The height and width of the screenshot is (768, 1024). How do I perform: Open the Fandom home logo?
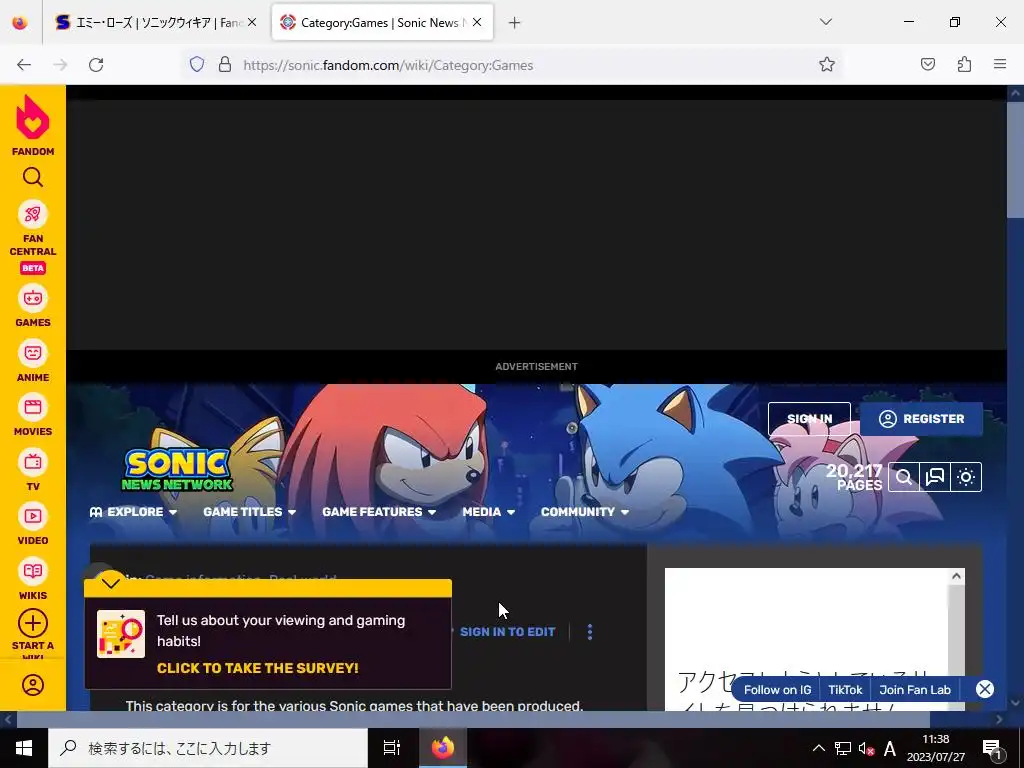click(33, 125)
